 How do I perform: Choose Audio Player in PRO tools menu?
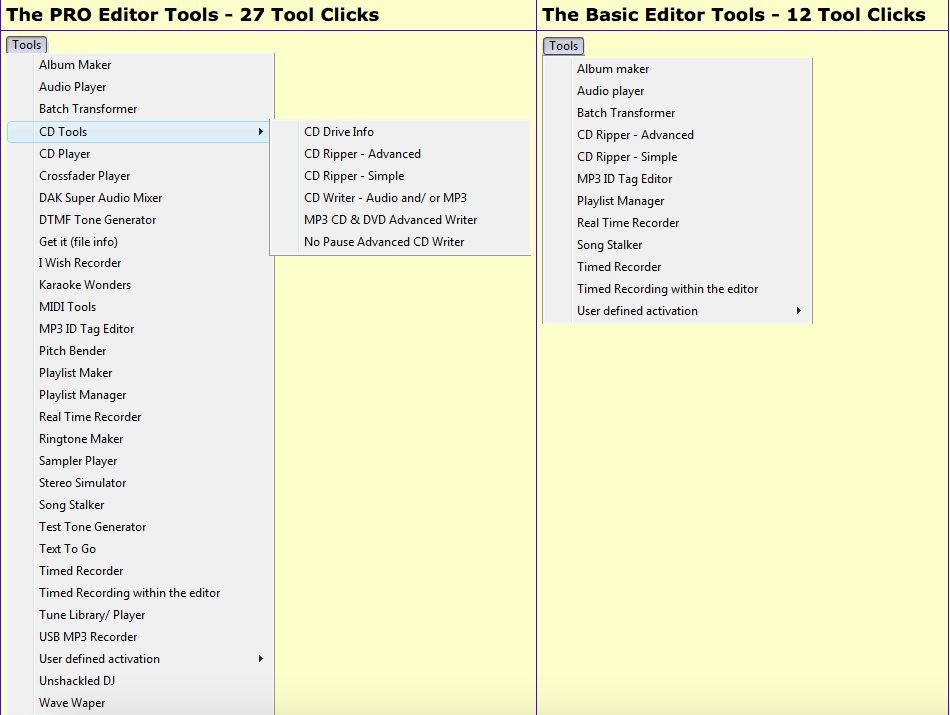(73, 87)
